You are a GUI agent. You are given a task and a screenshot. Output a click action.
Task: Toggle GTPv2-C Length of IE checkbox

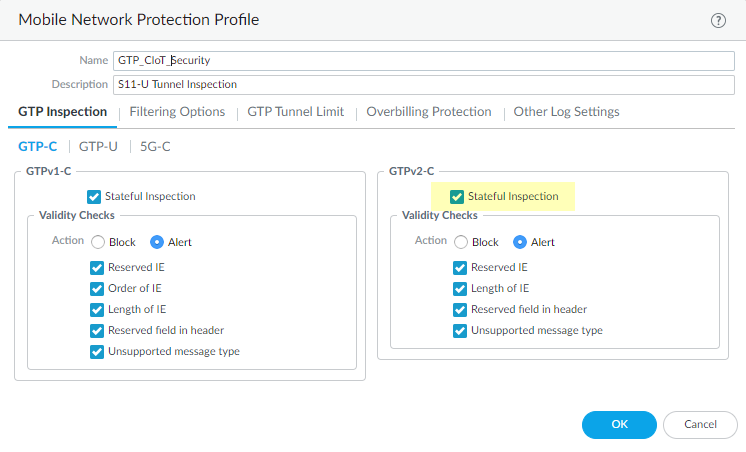click(460, 288)
